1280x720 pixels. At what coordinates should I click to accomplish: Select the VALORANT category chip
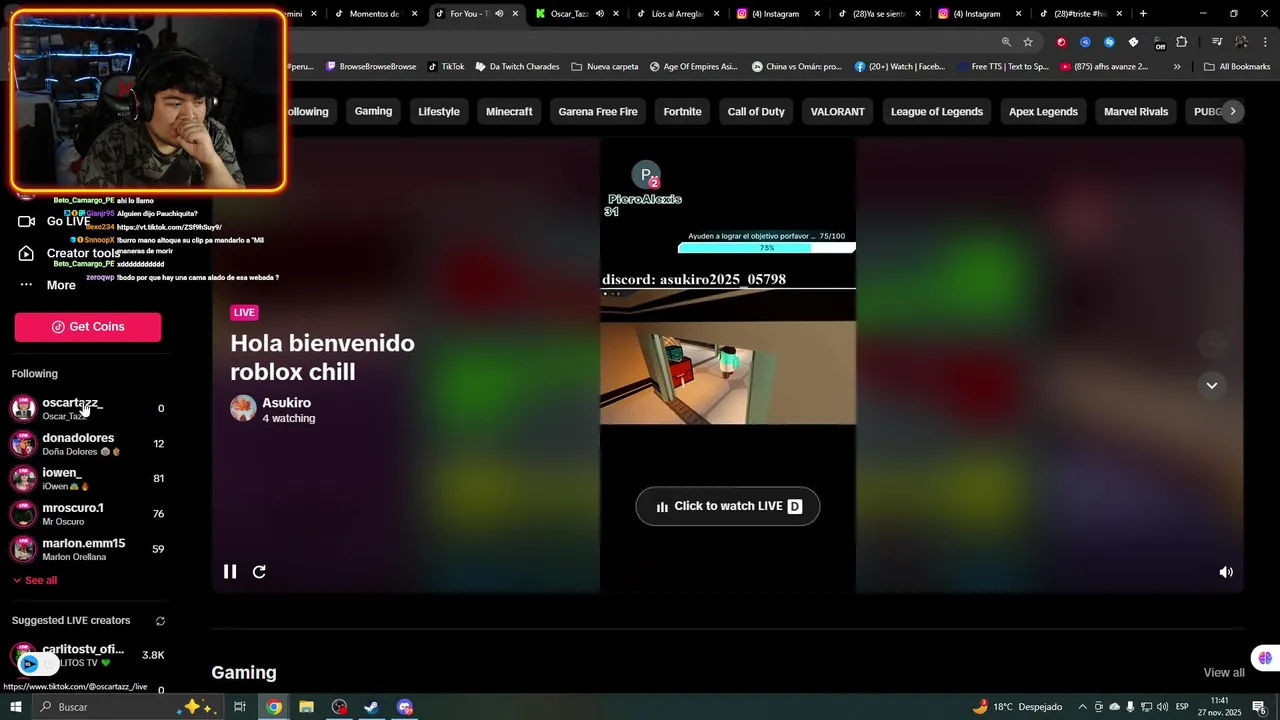[x=838, y=111]
